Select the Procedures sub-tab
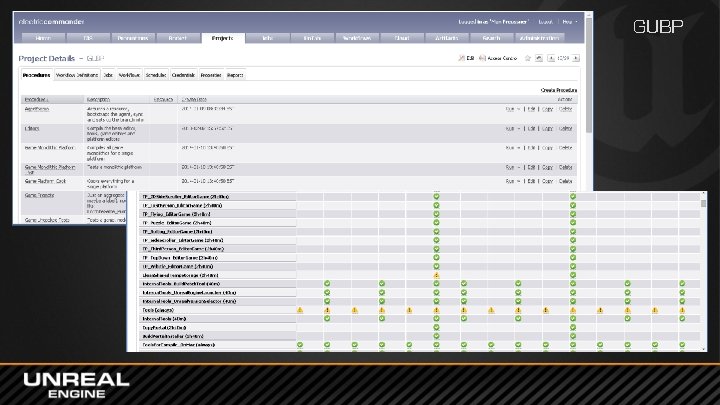 click(x=37, y=75)
